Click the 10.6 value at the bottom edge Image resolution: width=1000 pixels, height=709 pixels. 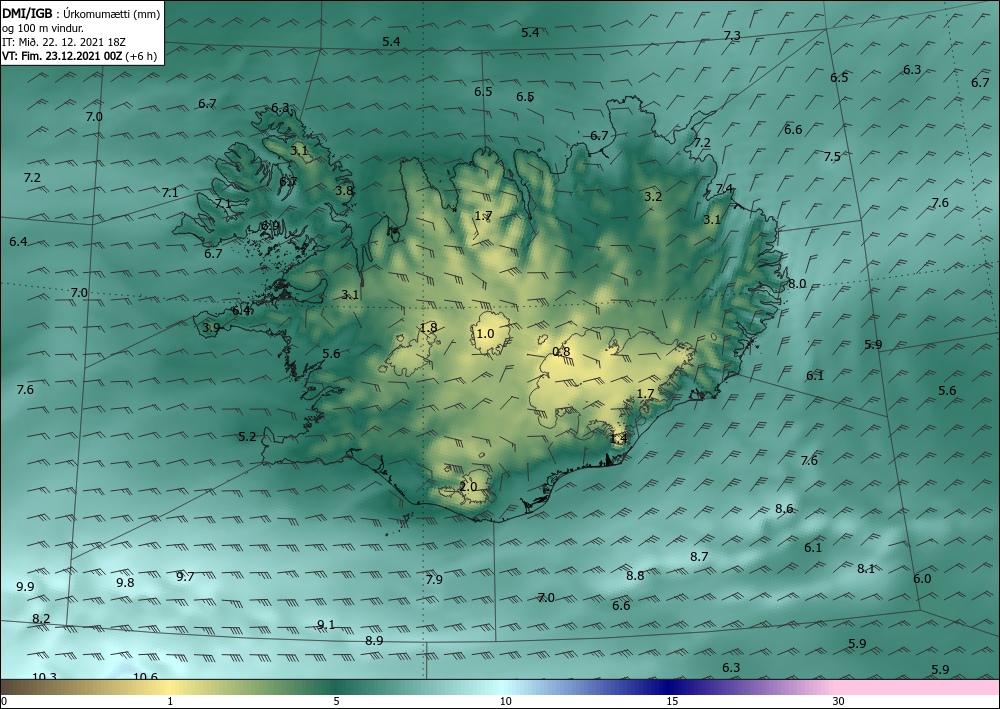pos(145,676)
